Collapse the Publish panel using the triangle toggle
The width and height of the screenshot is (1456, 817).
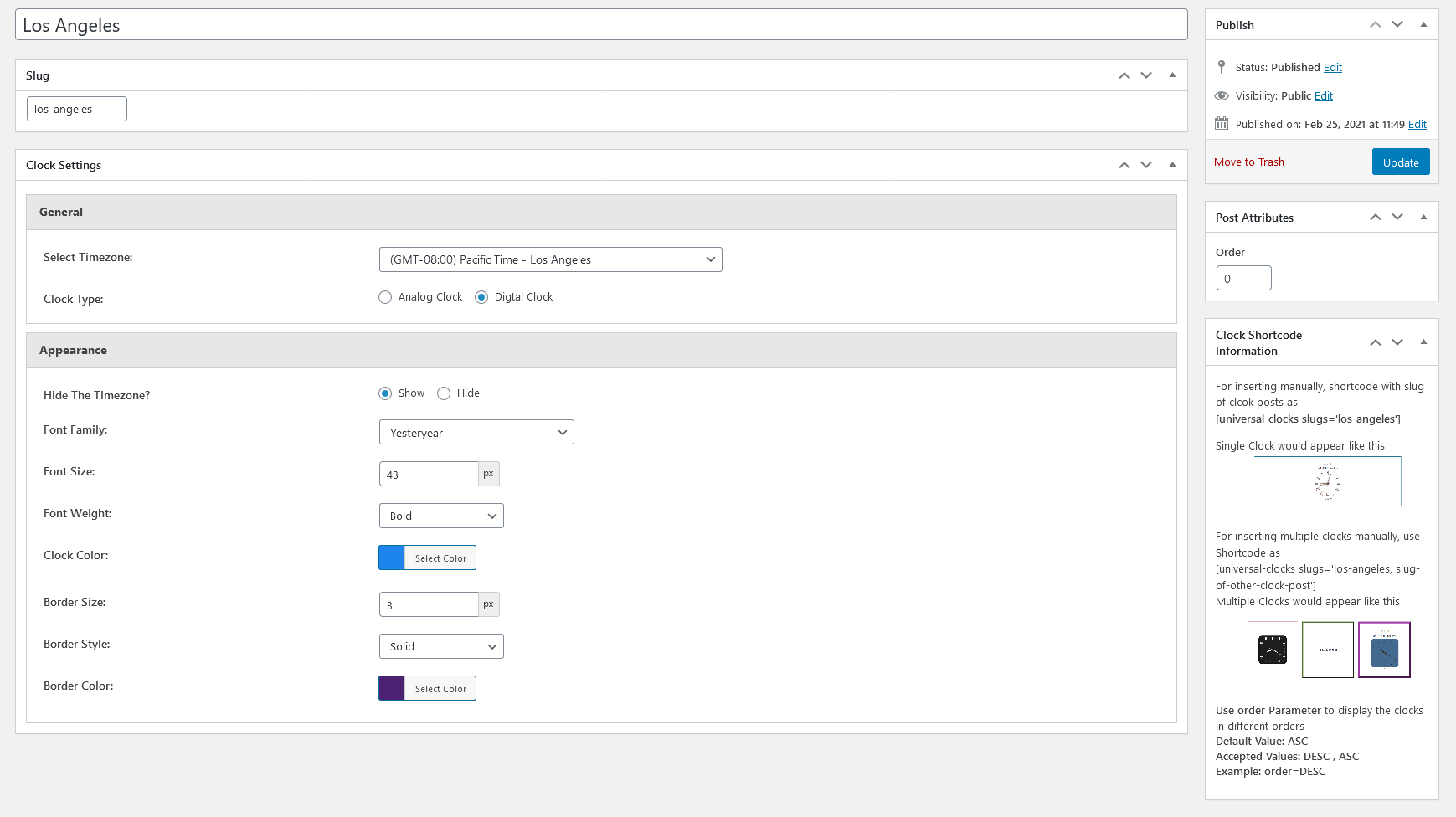[x=1423, y=24]
